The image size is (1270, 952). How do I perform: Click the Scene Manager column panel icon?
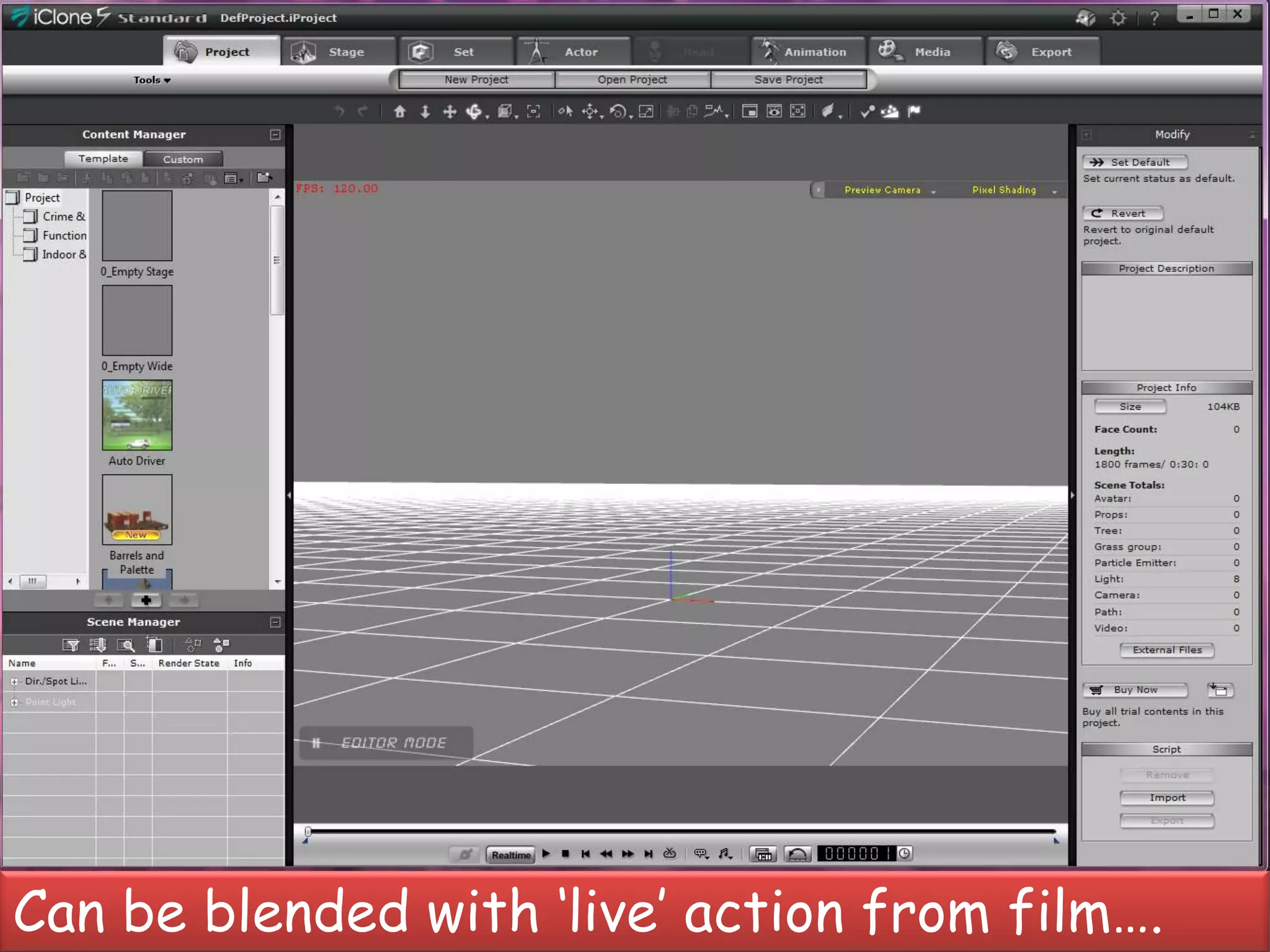click(154, 645)
